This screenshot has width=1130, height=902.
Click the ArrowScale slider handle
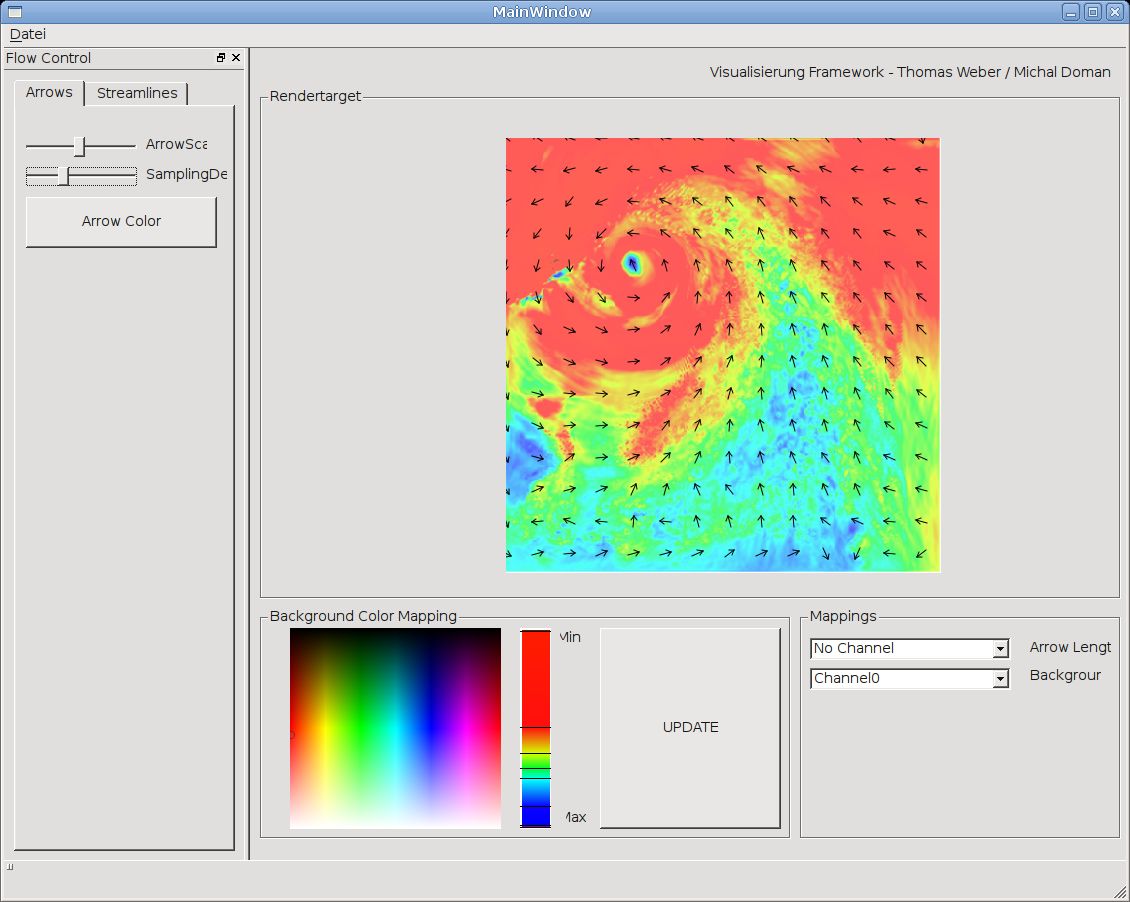(x=80, y=146)
